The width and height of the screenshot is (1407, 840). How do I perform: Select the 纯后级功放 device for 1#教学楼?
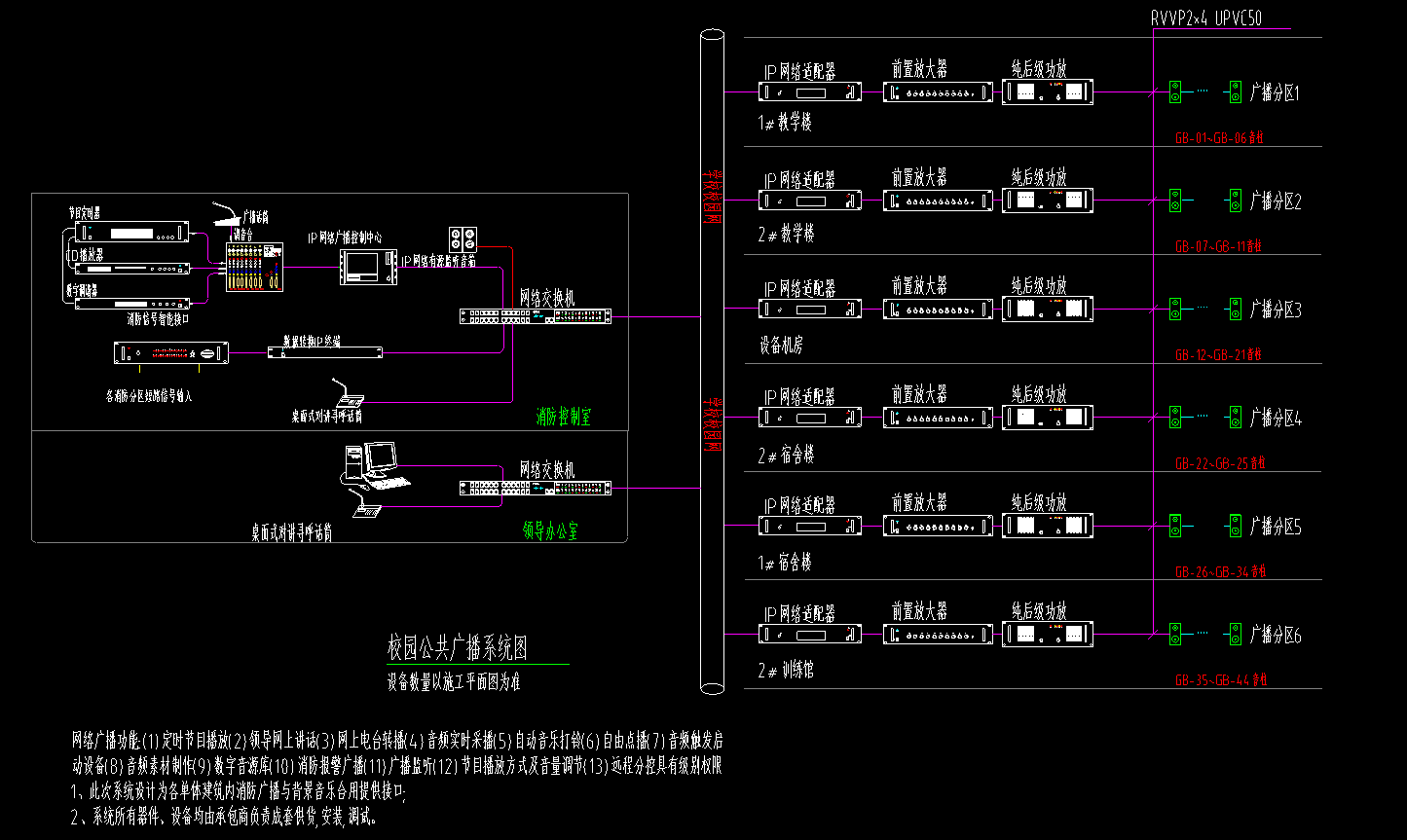(x=1048, y=92)
